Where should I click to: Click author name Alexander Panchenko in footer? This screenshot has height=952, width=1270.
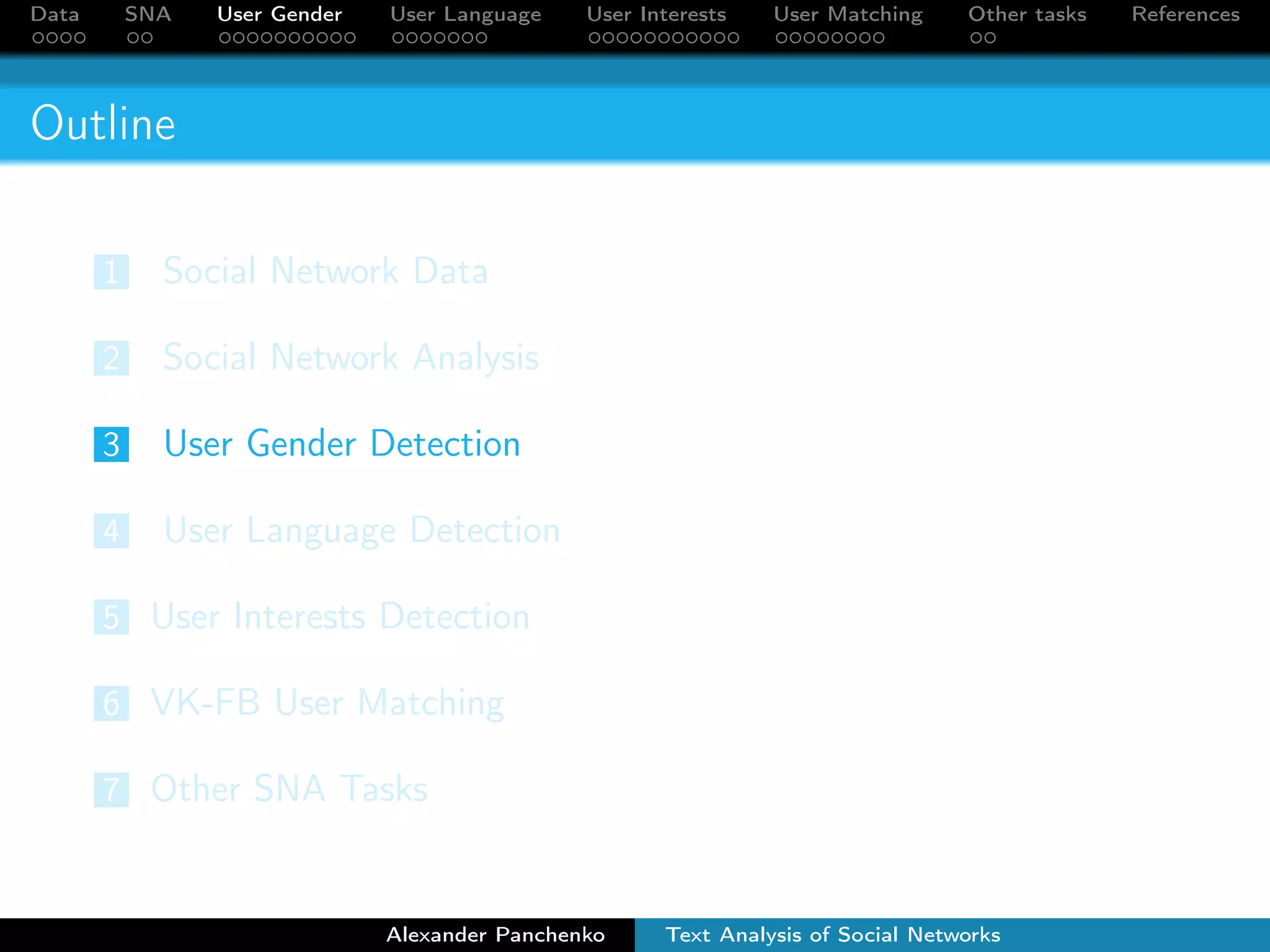495,935
